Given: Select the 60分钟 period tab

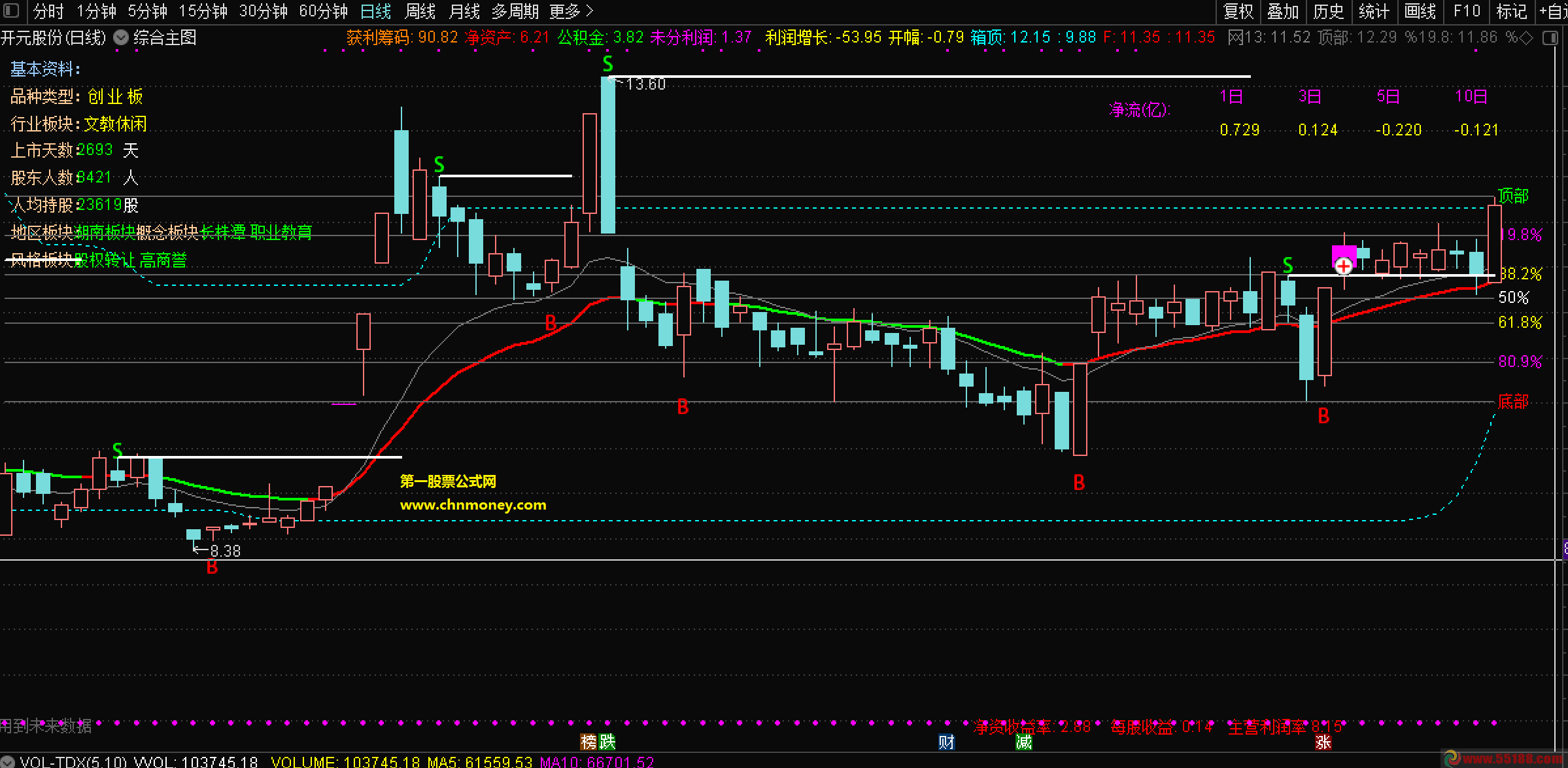Looking at the screenshot, I should pyautogui.click(x=323, y=11).
